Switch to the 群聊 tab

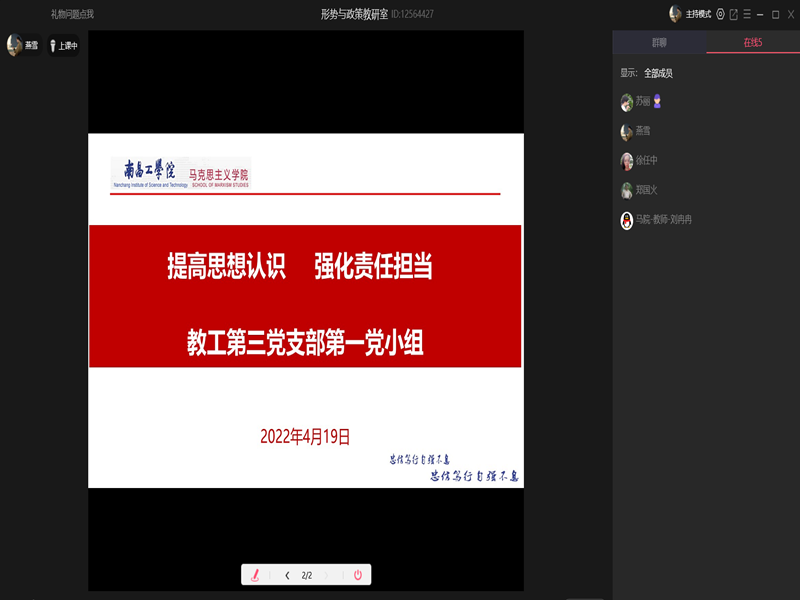tap(659, 42)
